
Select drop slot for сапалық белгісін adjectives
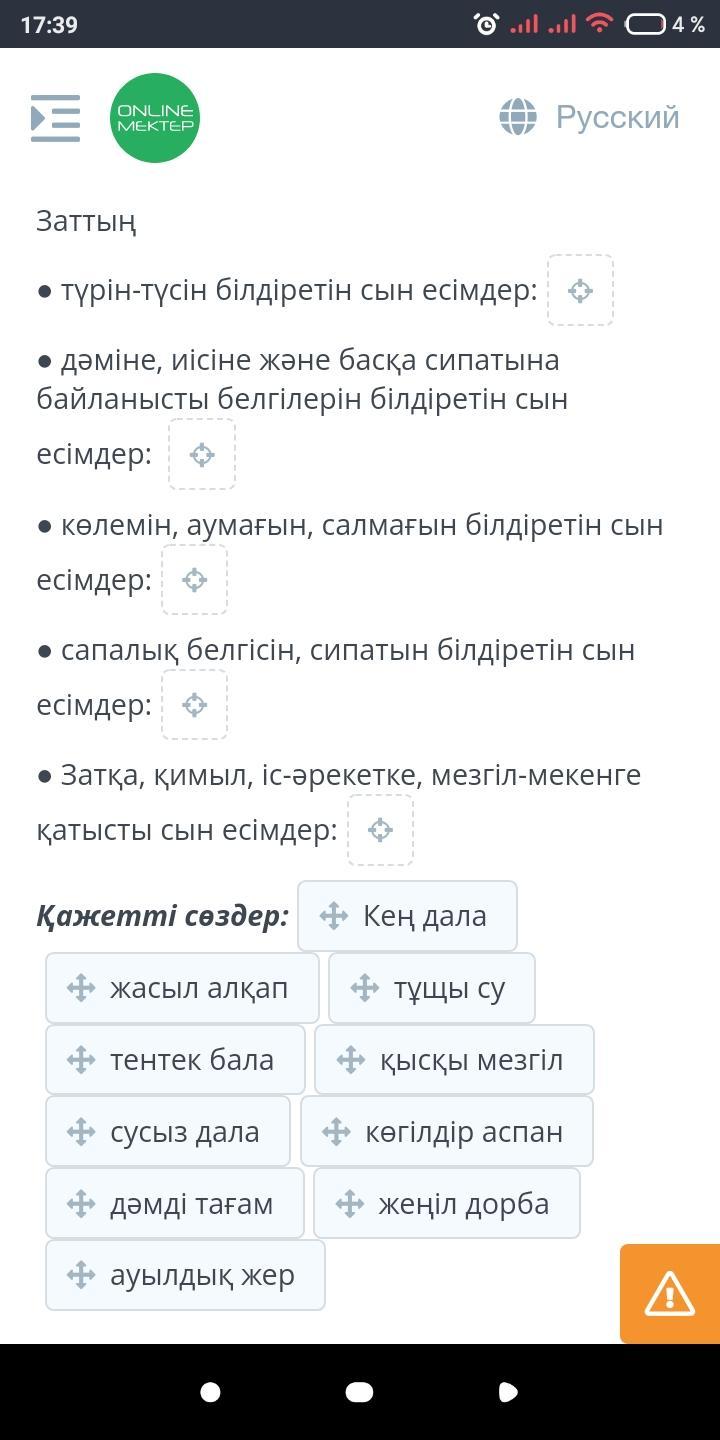tap(195, 704)
